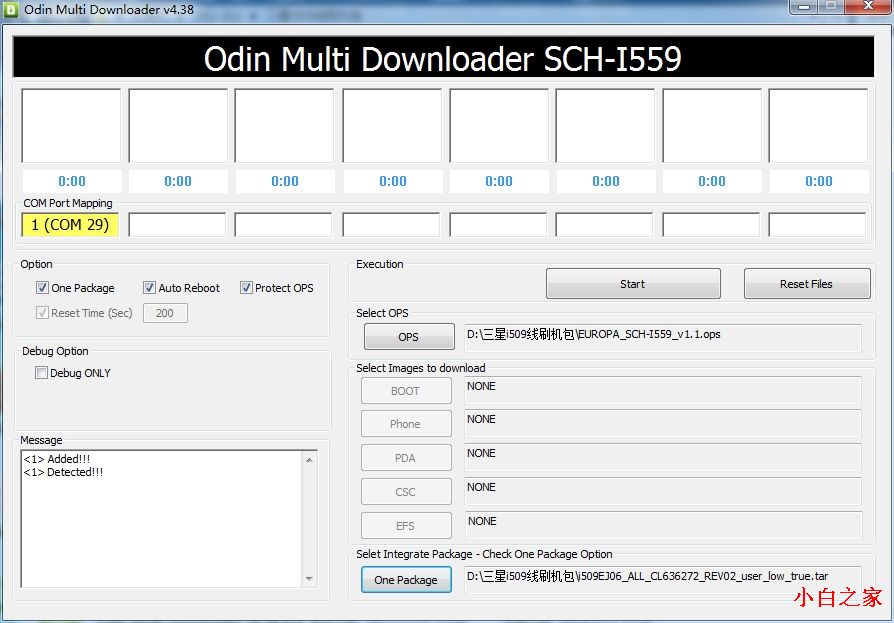Viewport: 894px width, 623px height.
Task: Click the Start button
Action: point(633,284)
